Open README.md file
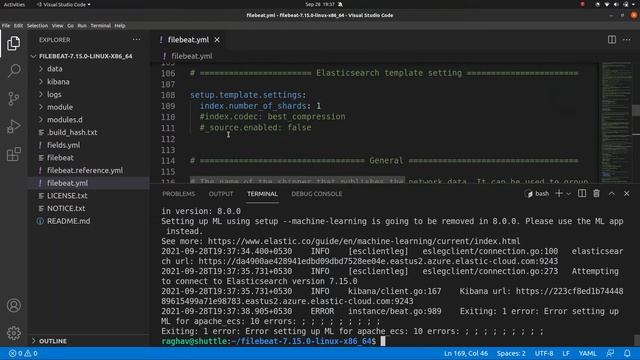This screenshot has width=640, height=360. (89, 221)
